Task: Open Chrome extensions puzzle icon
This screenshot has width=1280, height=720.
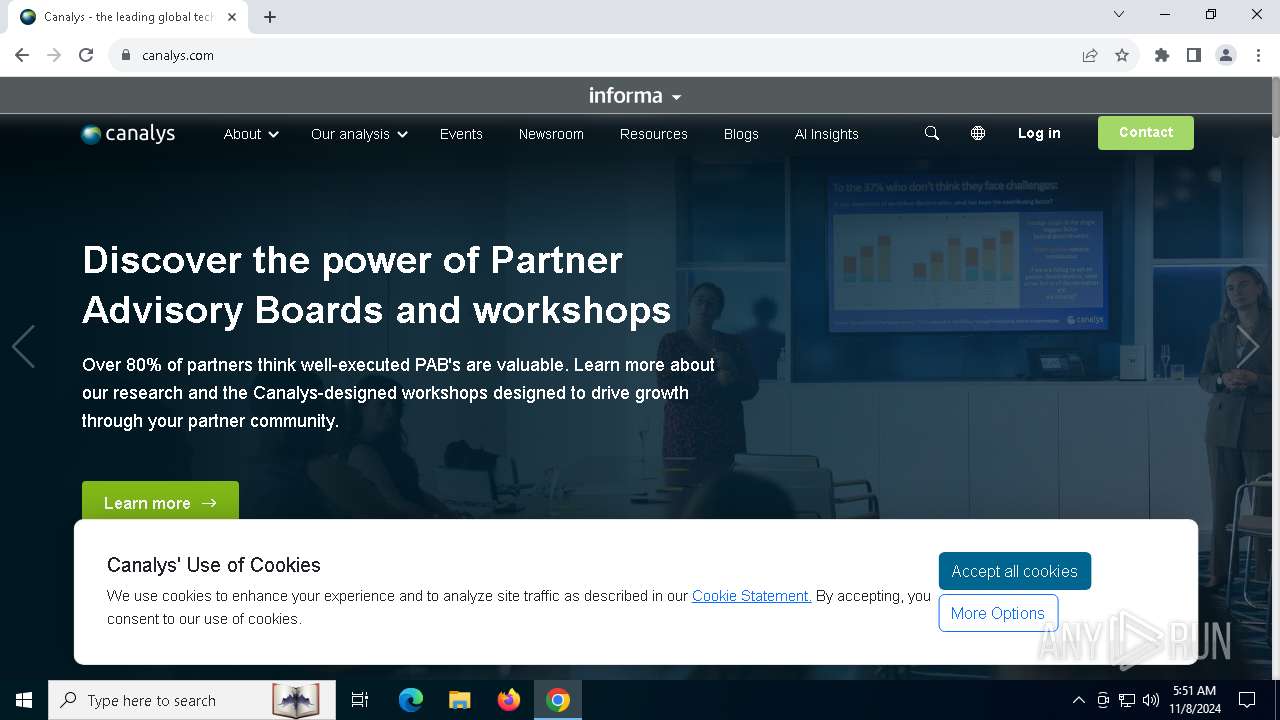Action: click(1162, 55)
